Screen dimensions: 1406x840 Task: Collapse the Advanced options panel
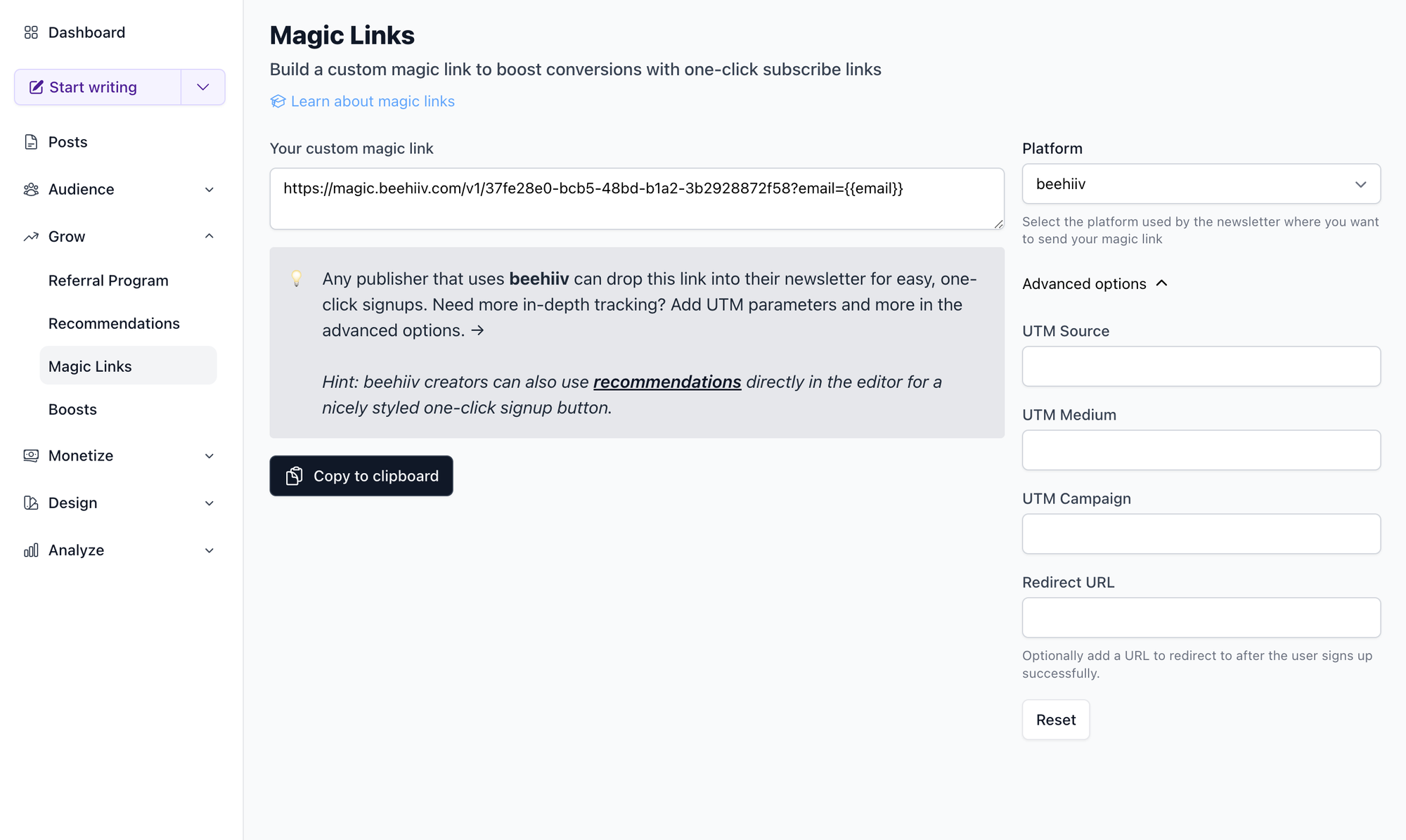pos(1162,283)
